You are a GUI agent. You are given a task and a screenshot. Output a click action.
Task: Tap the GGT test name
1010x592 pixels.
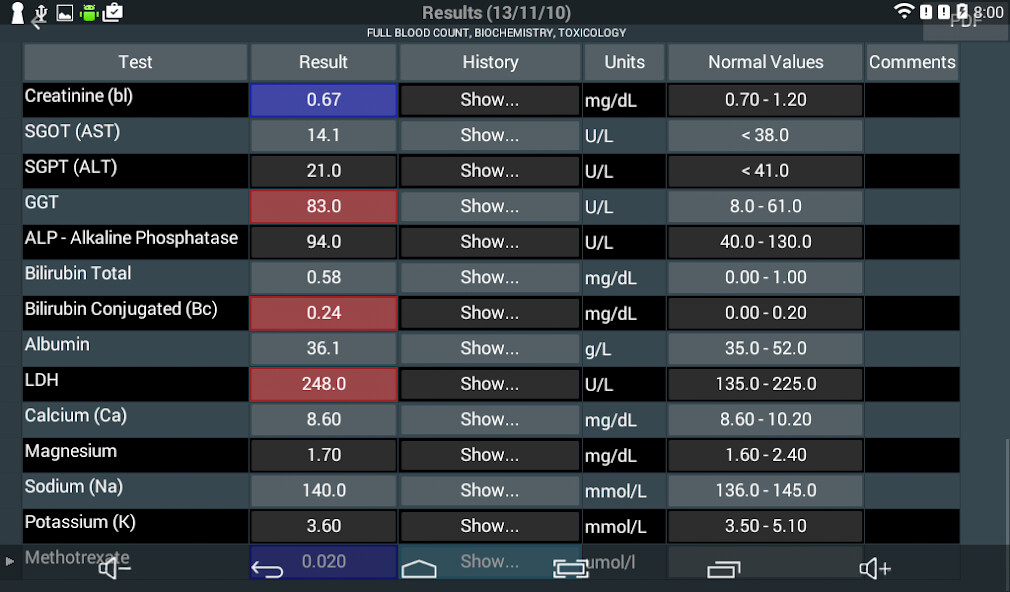tap(41, 202)
